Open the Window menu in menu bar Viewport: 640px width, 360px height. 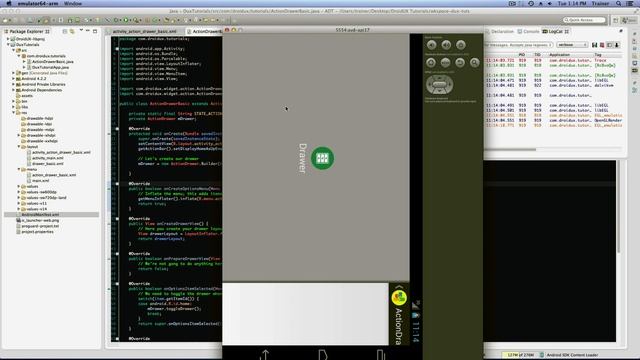(73, 3)
